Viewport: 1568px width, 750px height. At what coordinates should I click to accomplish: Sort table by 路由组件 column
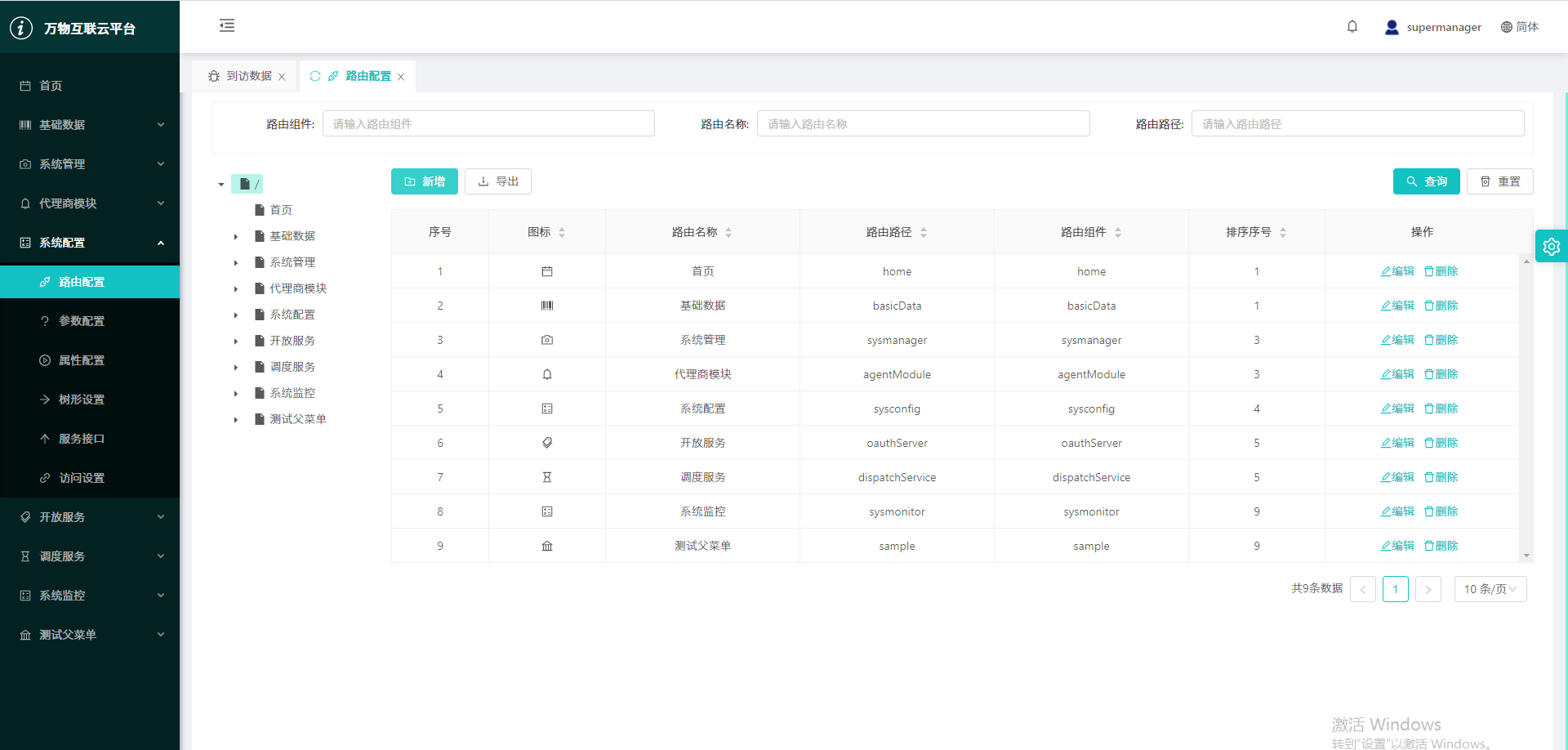coord(1118,233)
